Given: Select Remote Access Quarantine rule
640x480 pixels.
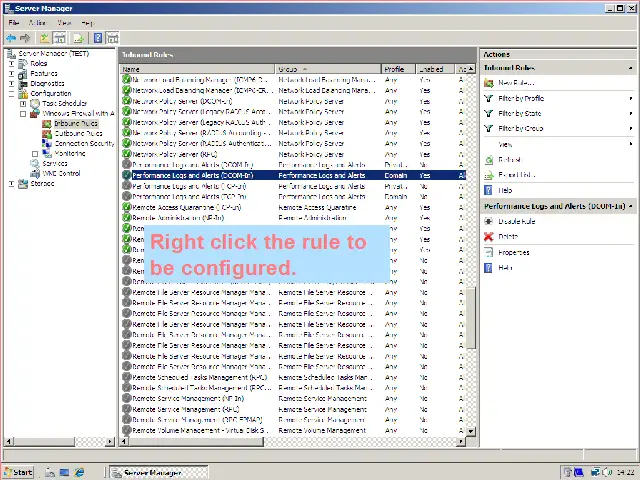Looking at the screenshot, I should (293, 207).
